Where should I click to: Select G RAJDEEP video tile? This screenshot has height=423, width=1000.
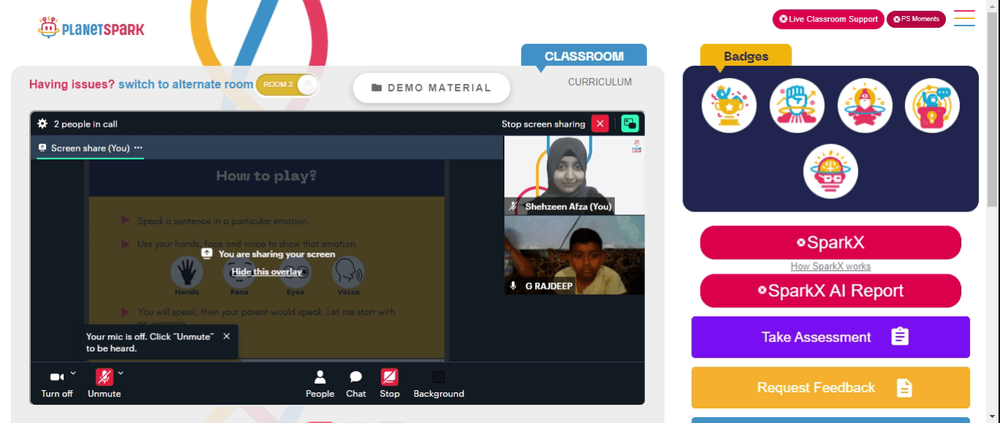pyautogui.click(x=574, y=255)
